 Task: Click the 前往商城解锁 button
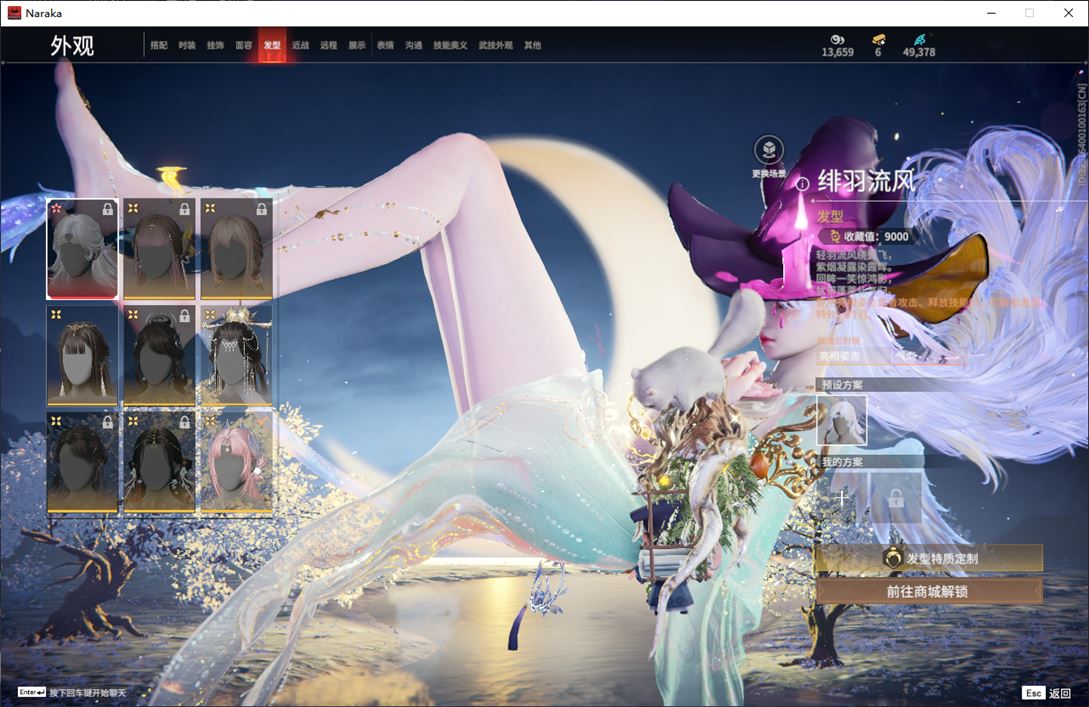click(929, 591)
